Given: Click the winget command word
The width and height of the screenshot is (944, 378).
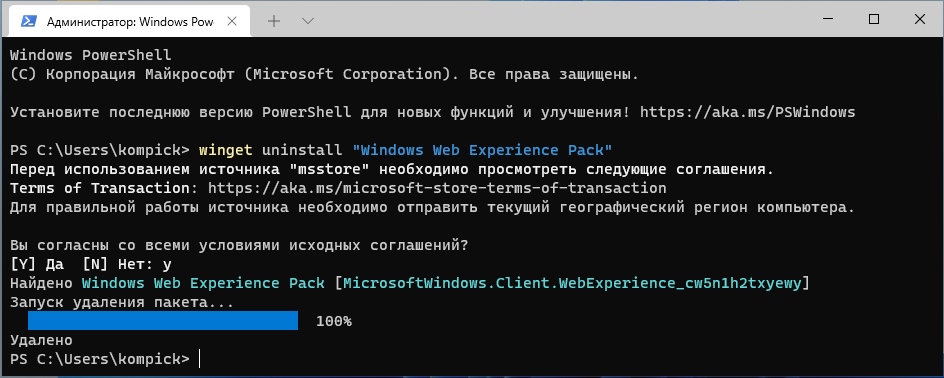Looking at the screenshot, I should pyautogui.click(x=225, y=150).
